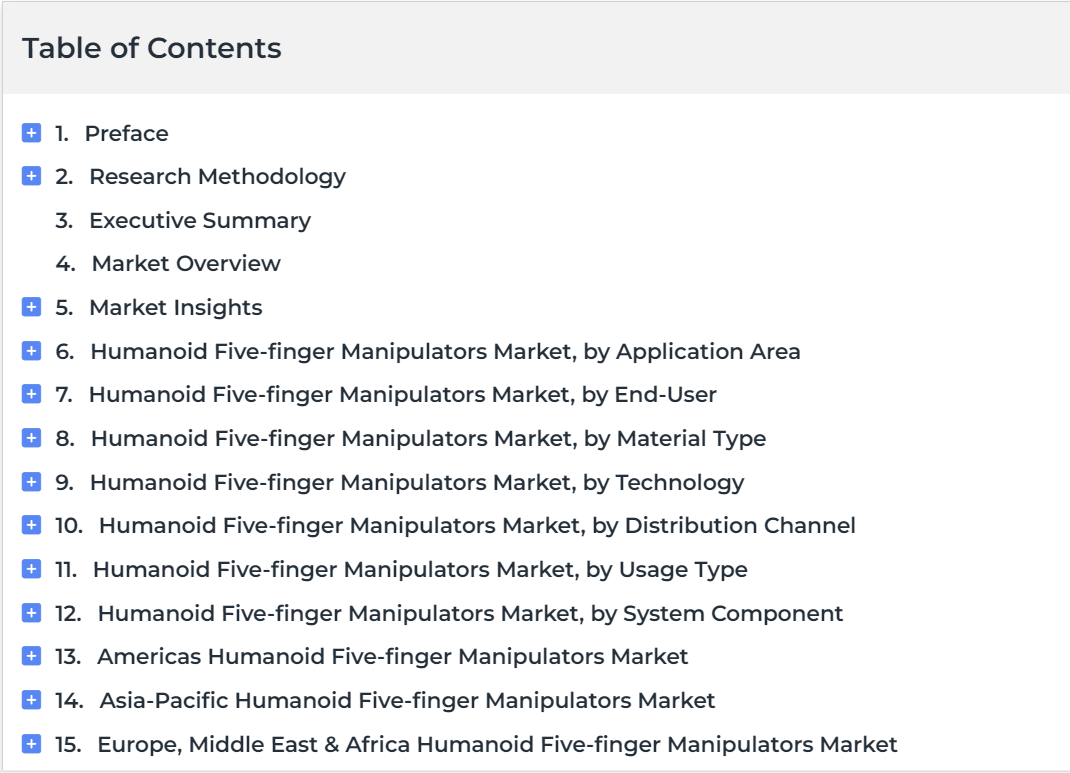Expand Europe, Middle East & Africa entry

(x=31, y=744)
